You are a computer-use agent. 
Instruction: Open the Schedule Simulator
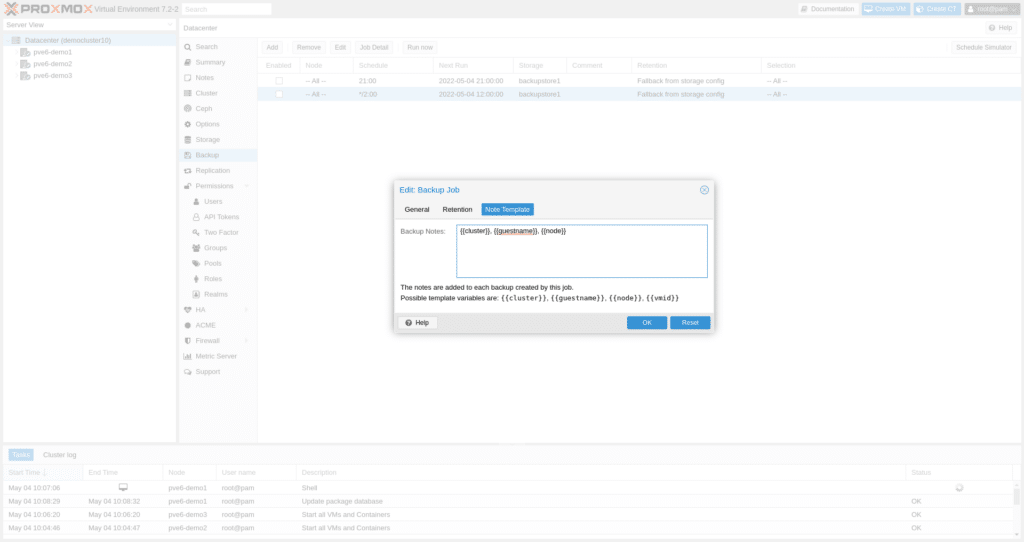point(984,47)
